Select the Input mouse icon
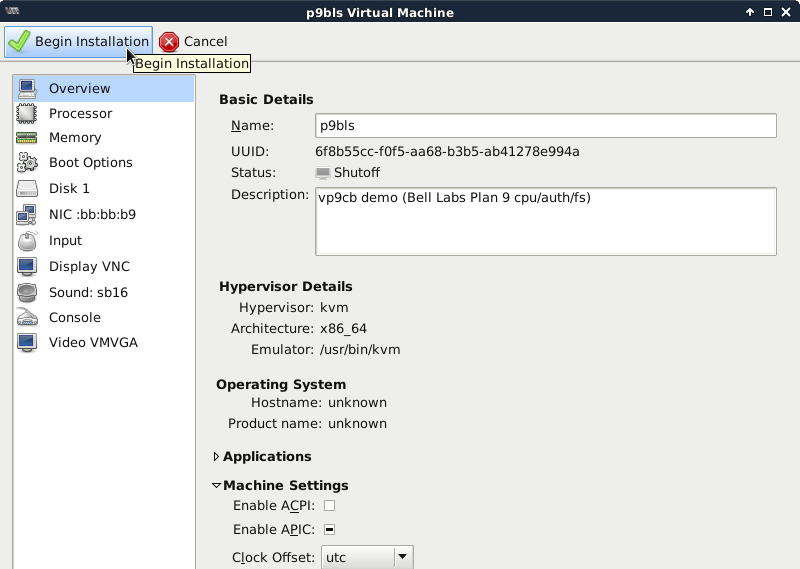 pyautogui.click(x=27, y=240)
